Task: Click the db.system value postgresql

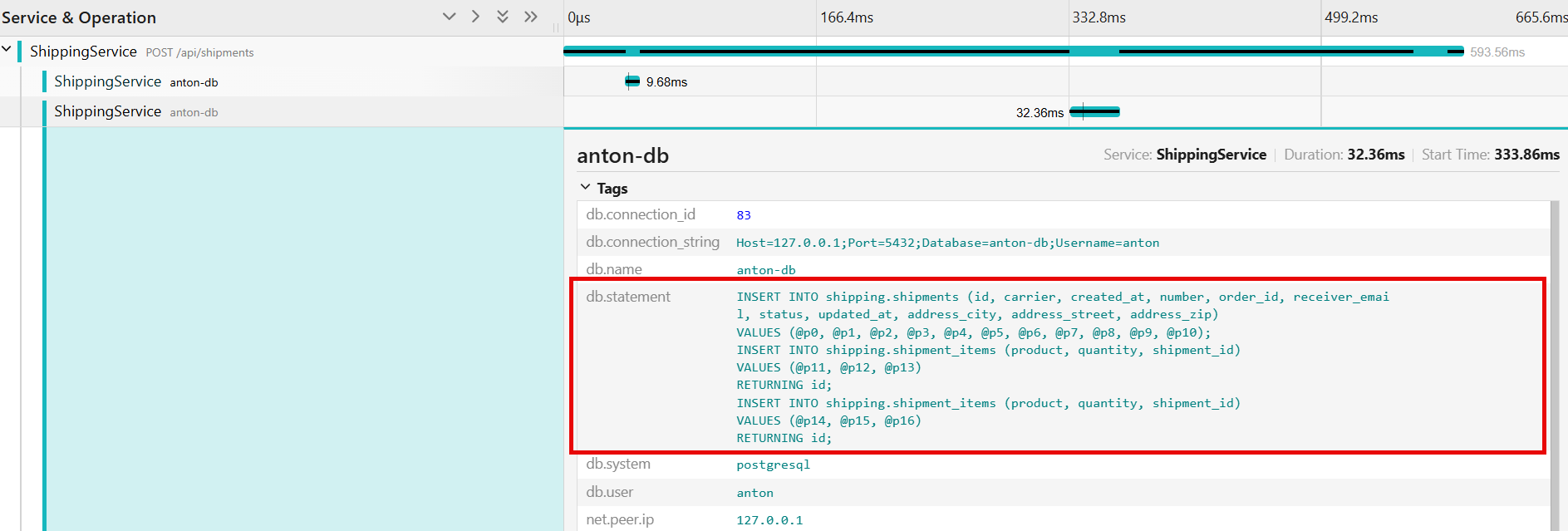Action: pyautogui.click(x=773, y=465)
